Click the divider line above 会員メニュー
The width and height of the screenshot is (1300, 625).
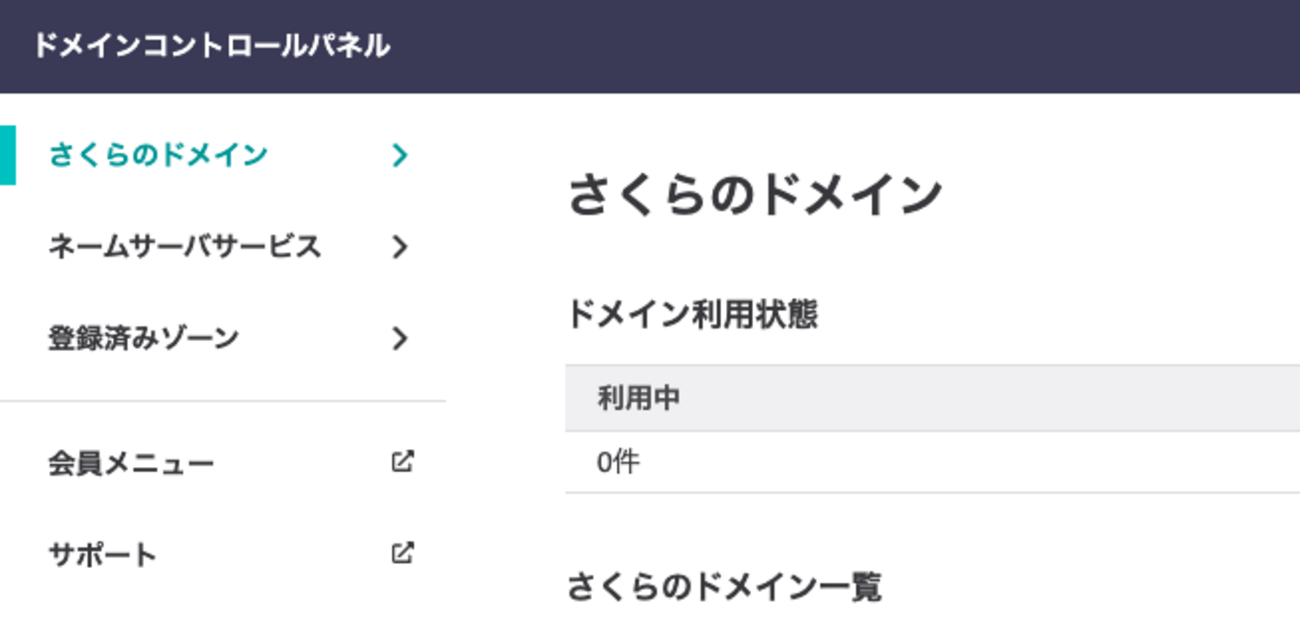coord(223,401)
